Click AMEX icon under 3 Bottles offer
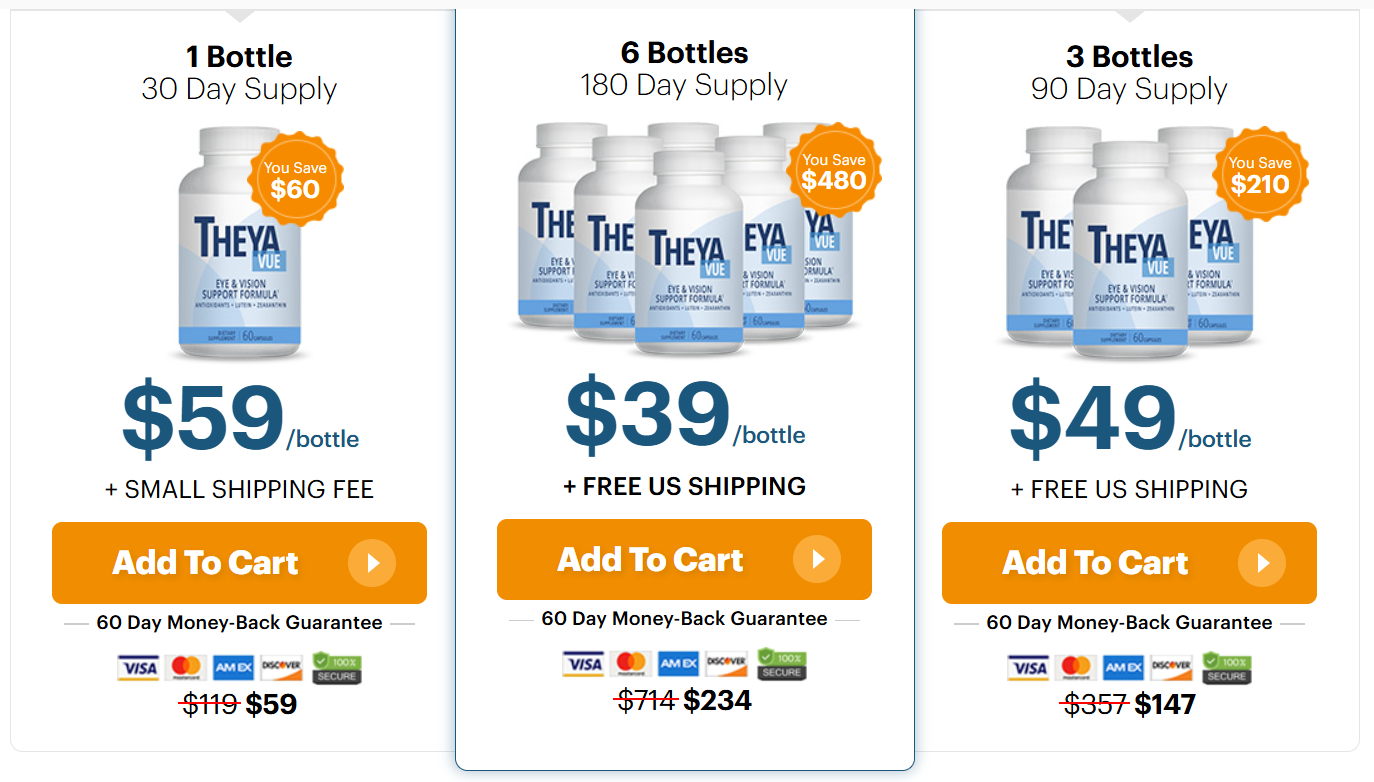Screen dimensions: 1374x782 1123,668
